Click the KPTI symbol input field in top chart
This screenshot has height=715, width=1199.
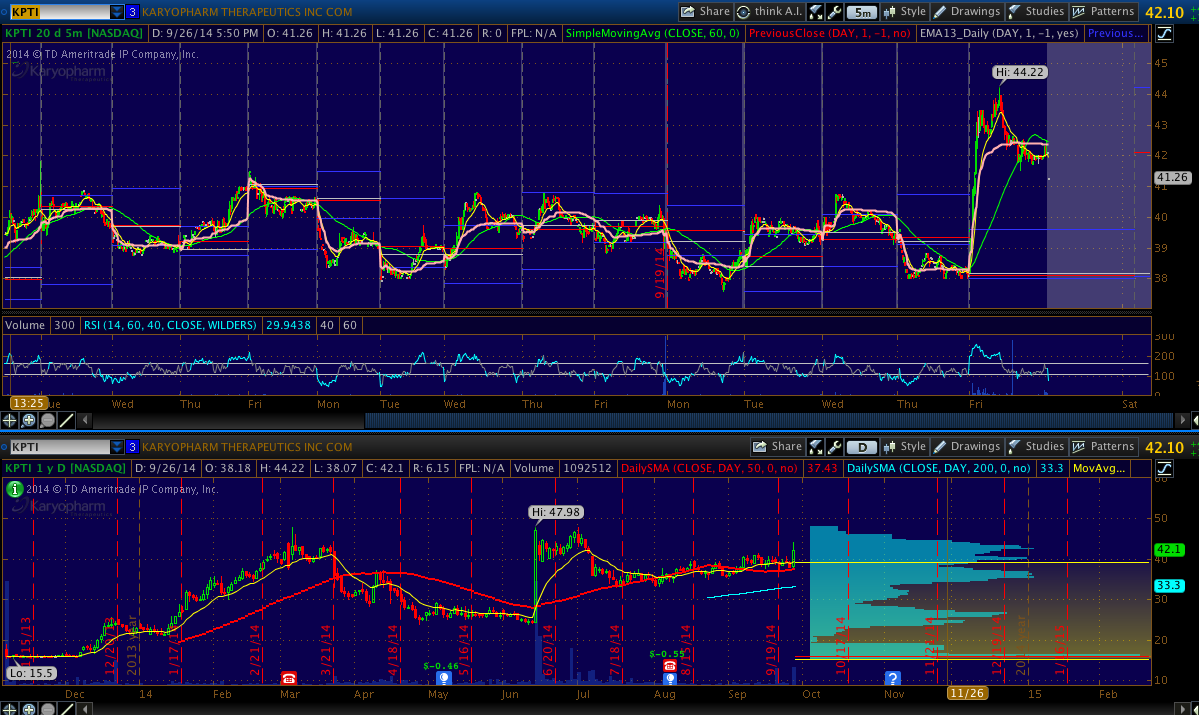coord(55,12)
